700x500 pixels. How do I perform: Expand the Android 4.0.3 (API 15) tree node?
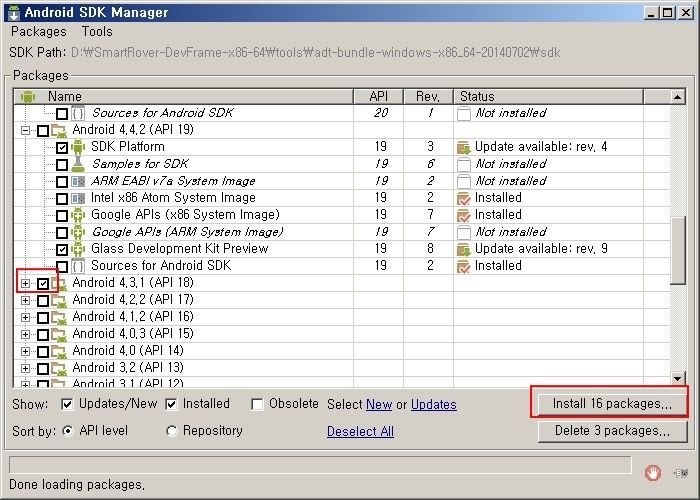coord(25,334)
